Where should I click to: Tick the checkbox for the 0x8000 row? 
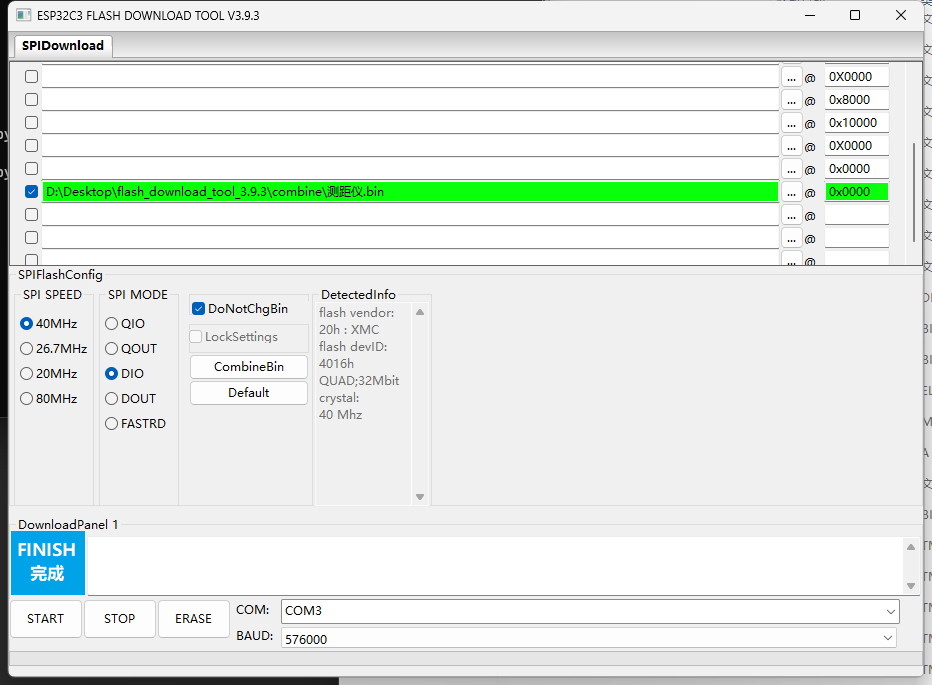point(32,99)
